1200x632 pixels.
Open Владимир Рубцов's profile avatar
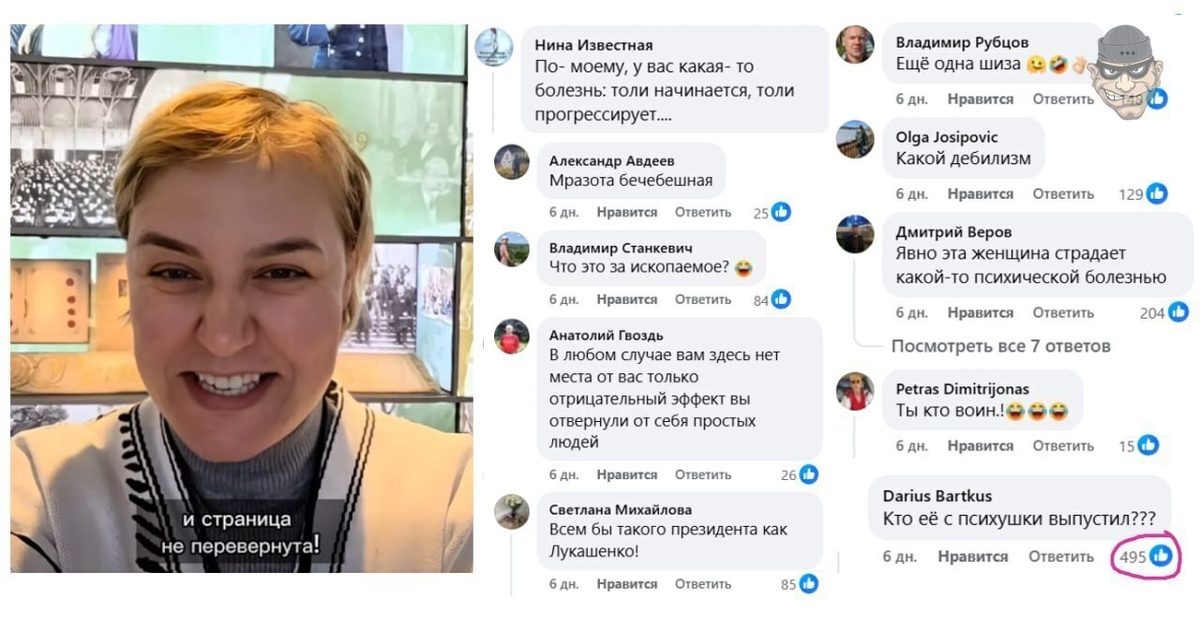click(855, 45)
